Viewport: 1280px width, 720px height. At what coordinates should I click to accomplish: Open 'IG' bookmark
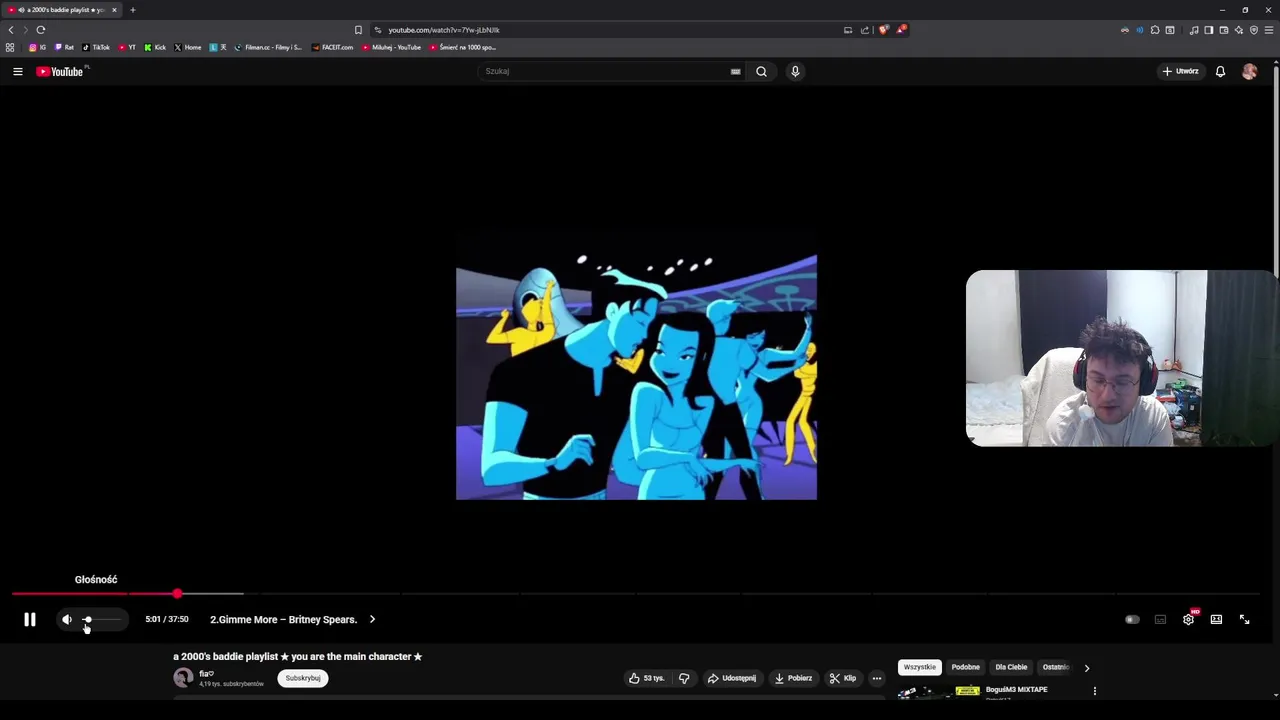tap(38, 47)
